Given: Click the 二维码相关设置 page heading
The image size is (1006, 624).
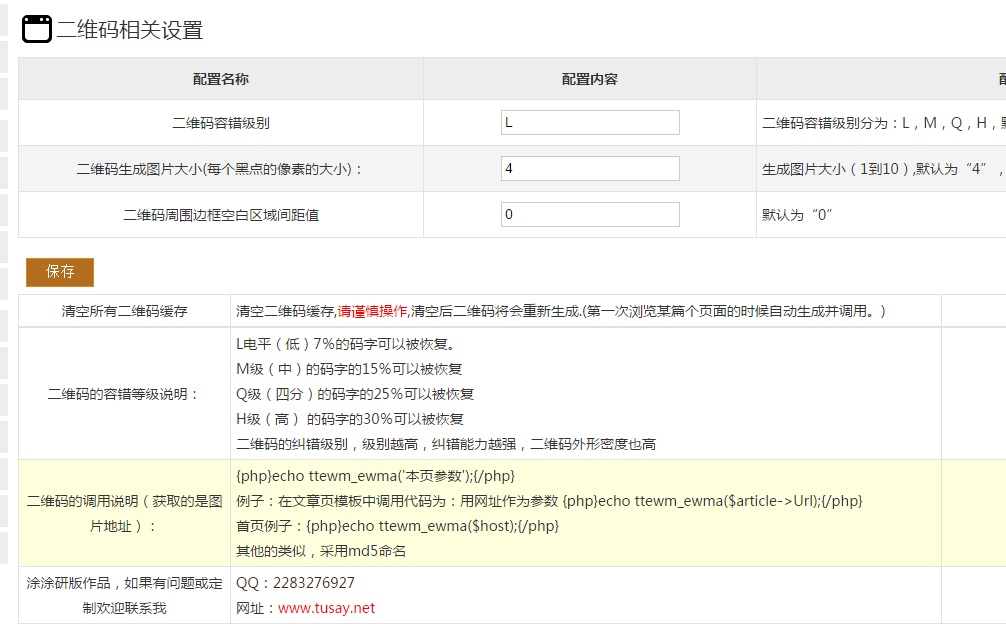Looking at the screenshot, I should (130, 30).
